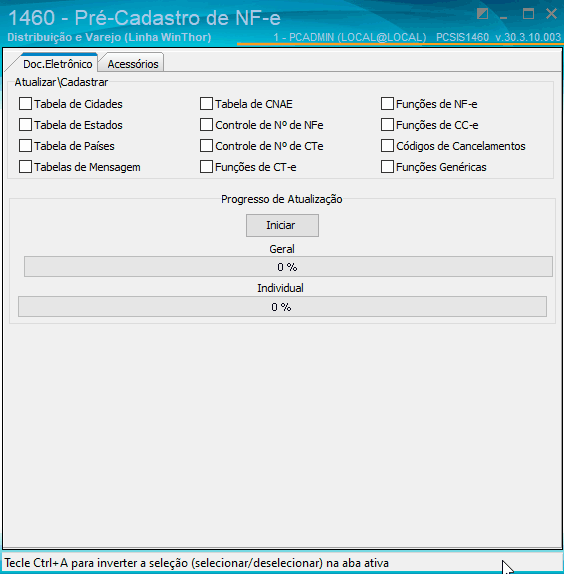Tick the Tabela de Países checkbox
Image resolution: width=564 pixels, height=574 pixels.
point(25,146)
